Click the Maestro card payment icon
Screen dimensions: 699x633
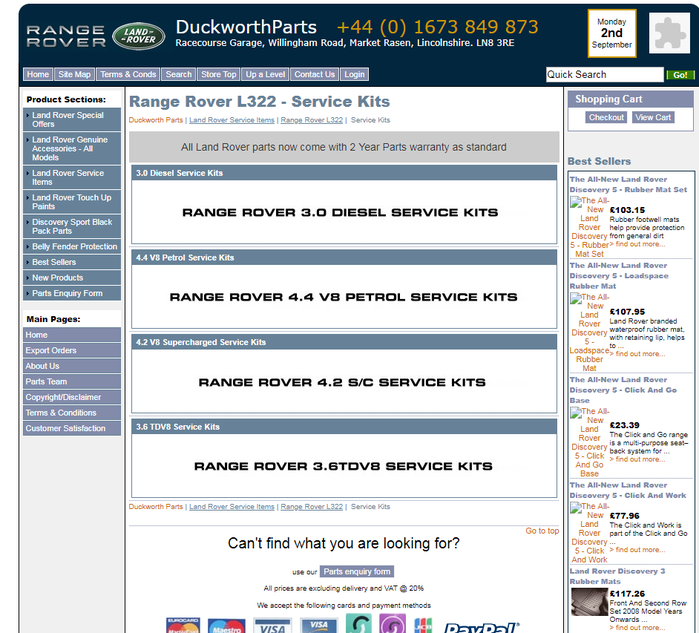point(226,625)
